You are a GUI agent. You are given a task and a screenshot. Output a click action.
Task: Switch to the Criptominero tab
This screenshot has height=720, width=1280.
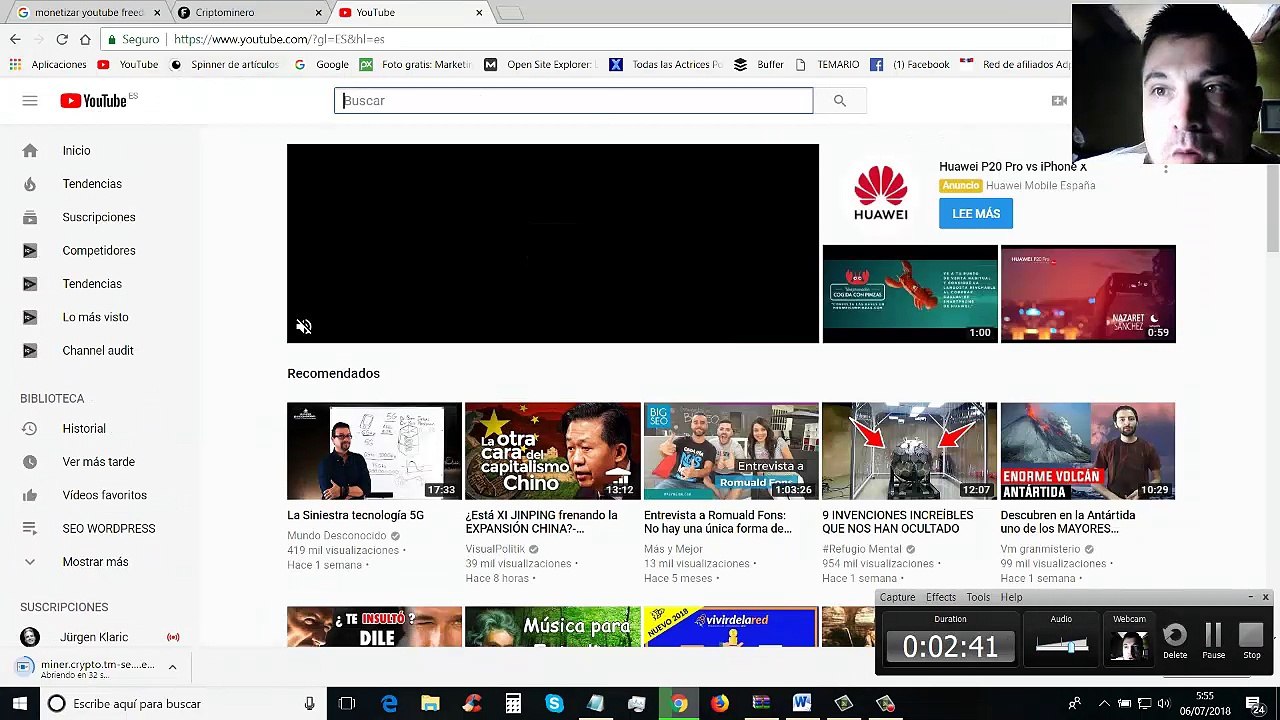[x=250, y=12]
